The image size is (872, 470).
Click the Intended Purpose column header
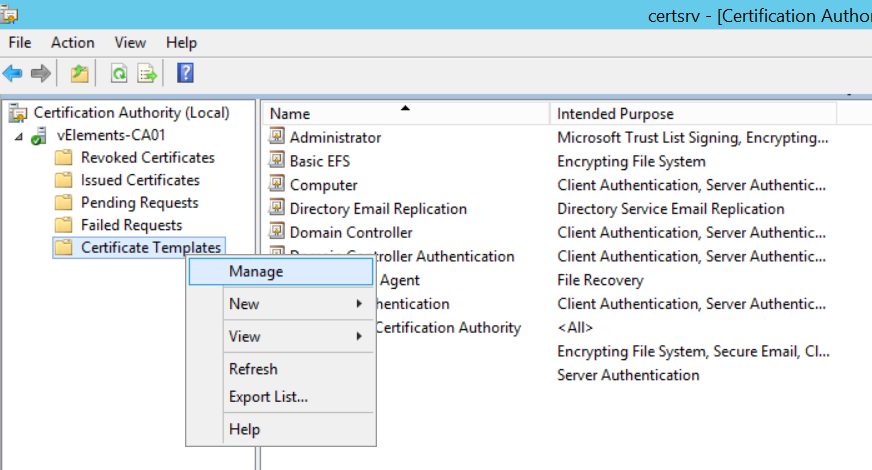615,114
